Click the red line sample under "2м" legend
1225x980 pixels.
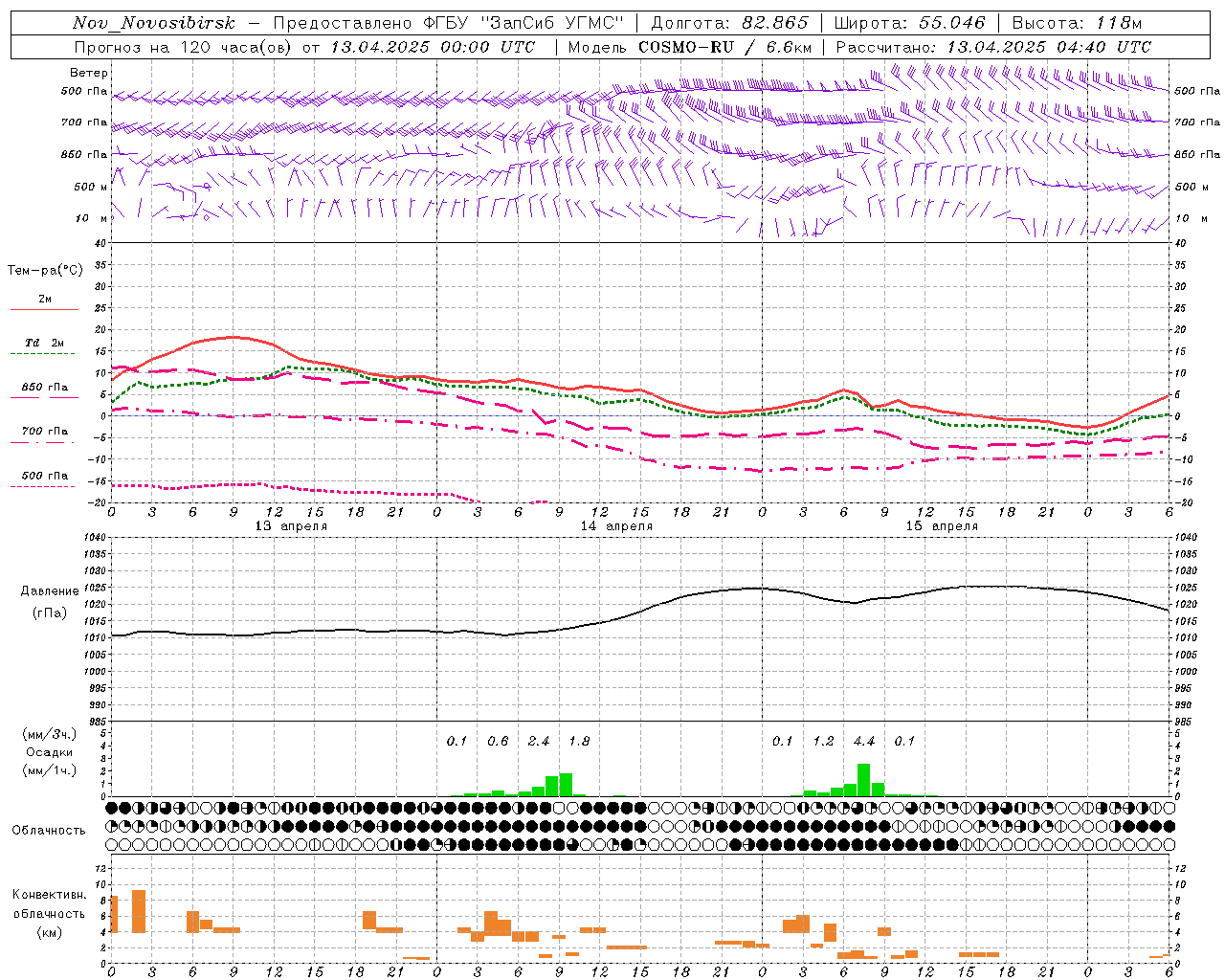pyautogui.click(x=44, y=310)
